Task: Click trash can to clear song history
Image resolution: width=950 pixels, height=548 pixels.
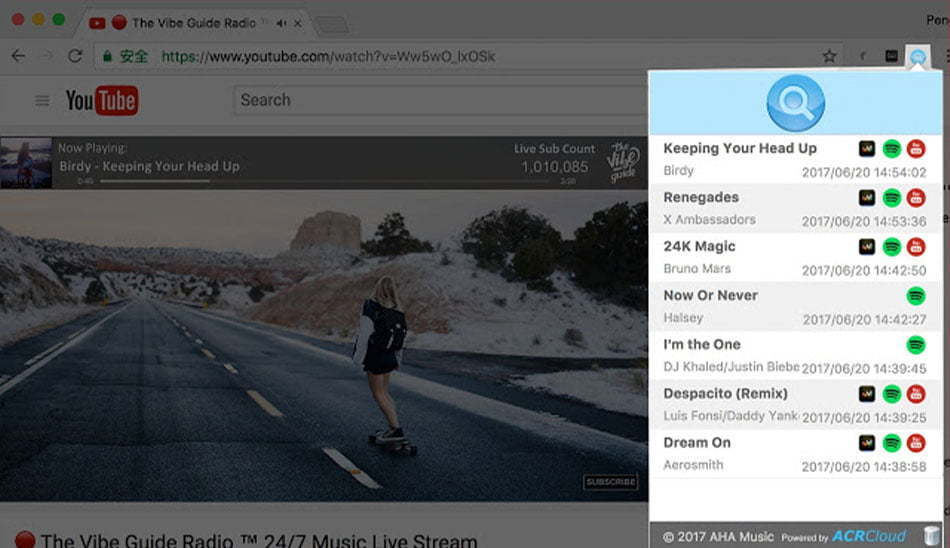Action: pos(932,536)
